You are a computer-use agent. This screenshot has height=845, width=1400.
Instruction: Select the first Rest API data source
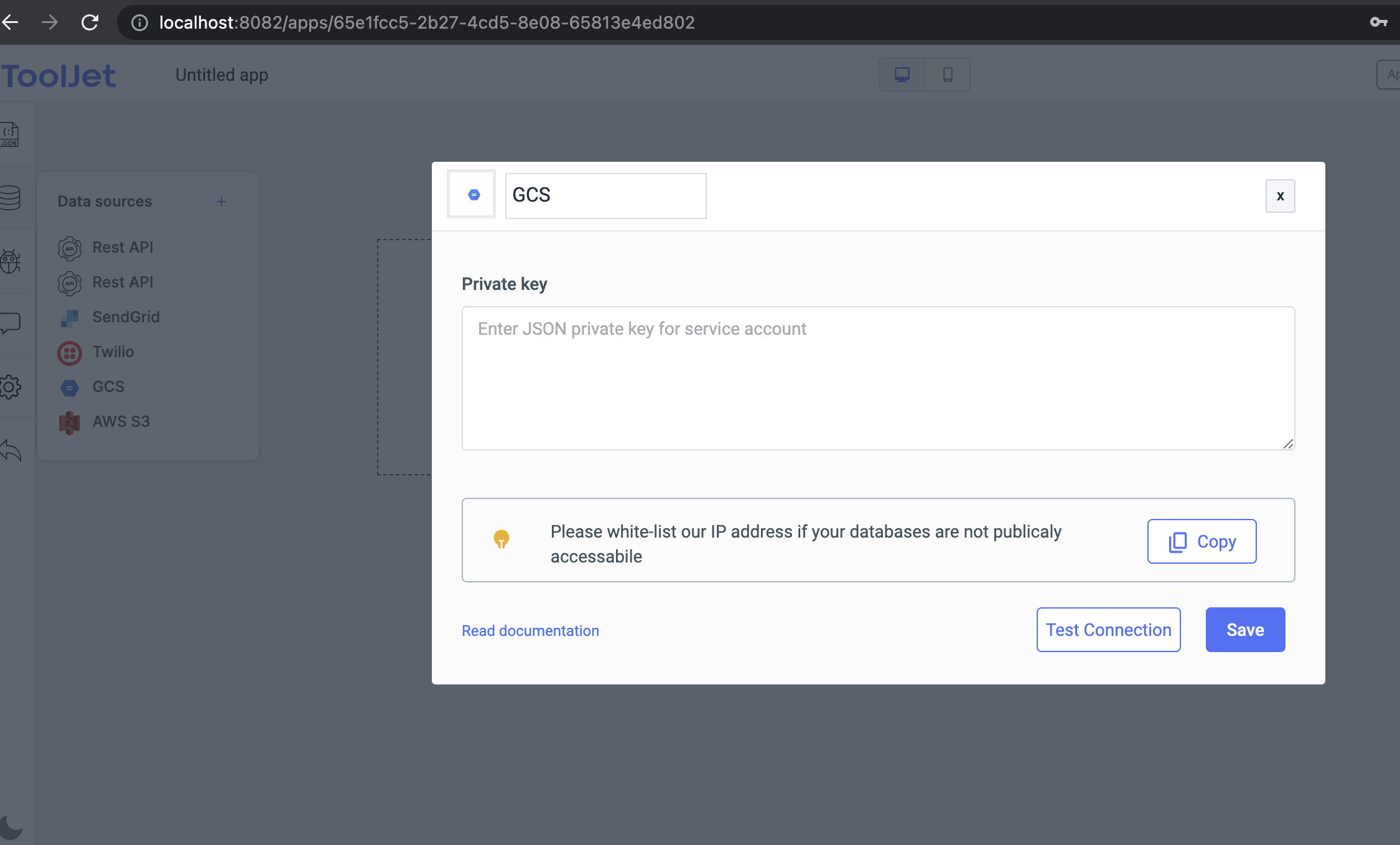[x=123, y=247]
